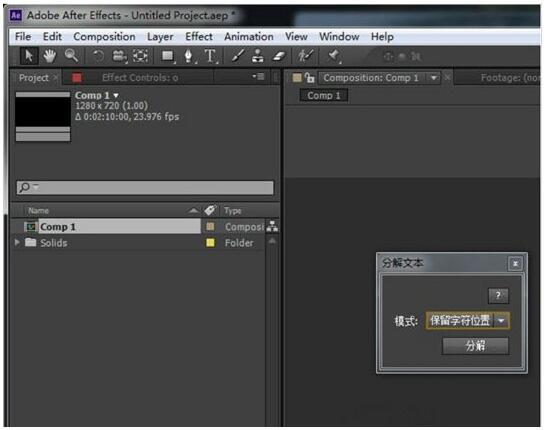
Task: Select the Brush tool
Action: [237, 56]
